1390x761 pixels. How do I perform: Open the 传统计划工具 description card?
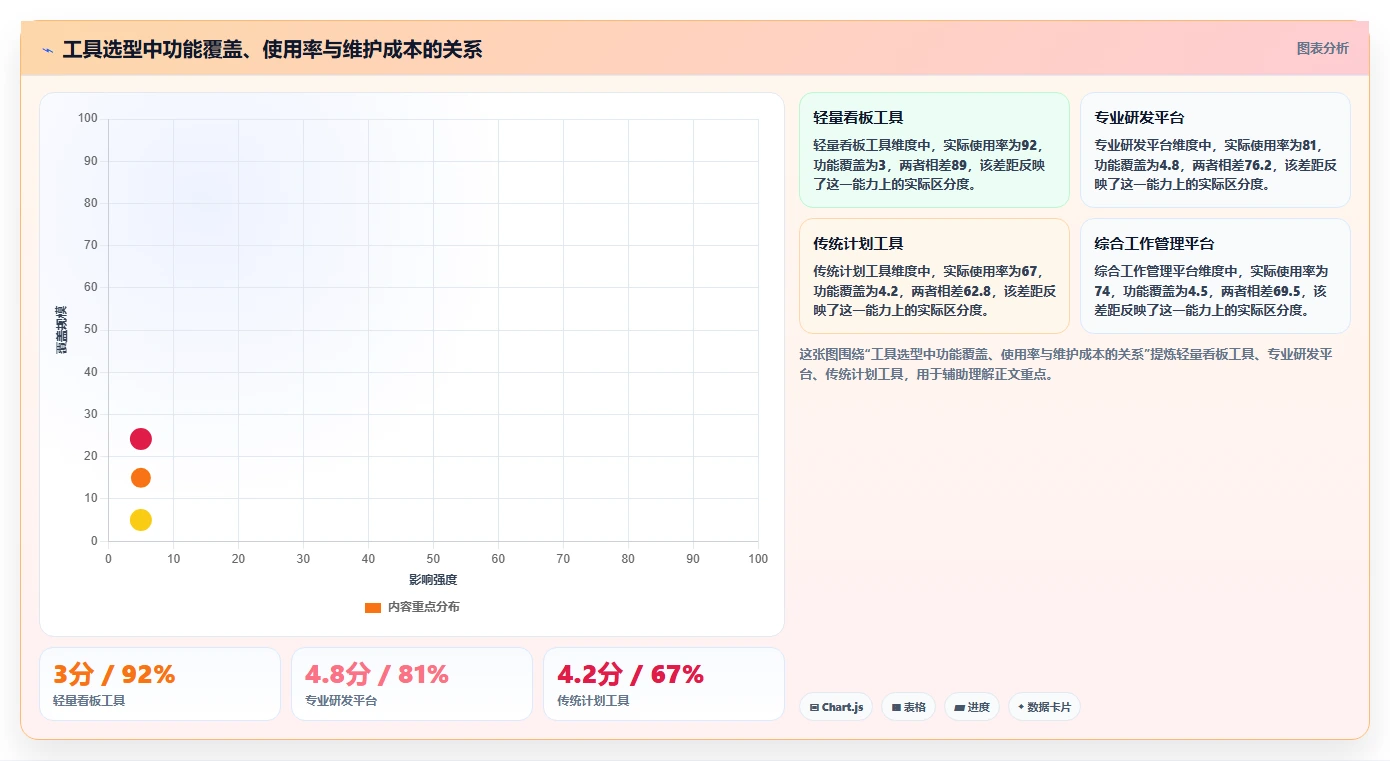[x=934, y=276]
